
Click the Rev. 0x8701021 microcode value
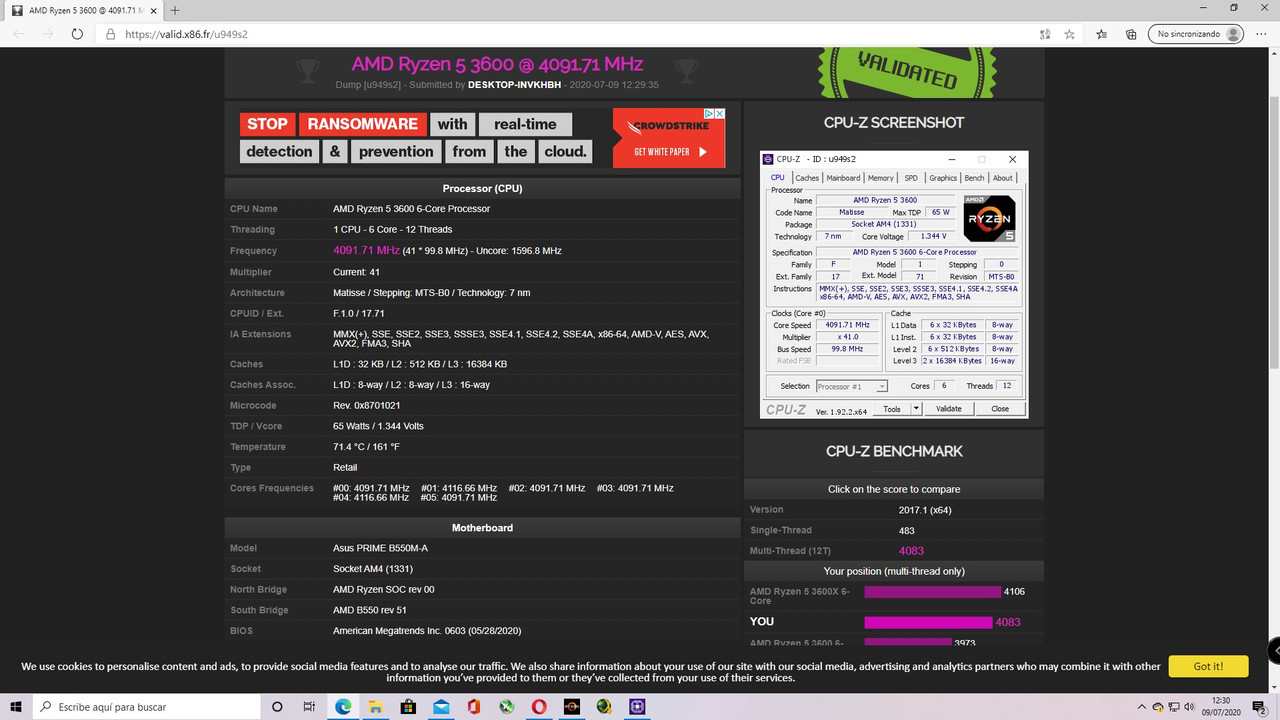click(367, 405)
